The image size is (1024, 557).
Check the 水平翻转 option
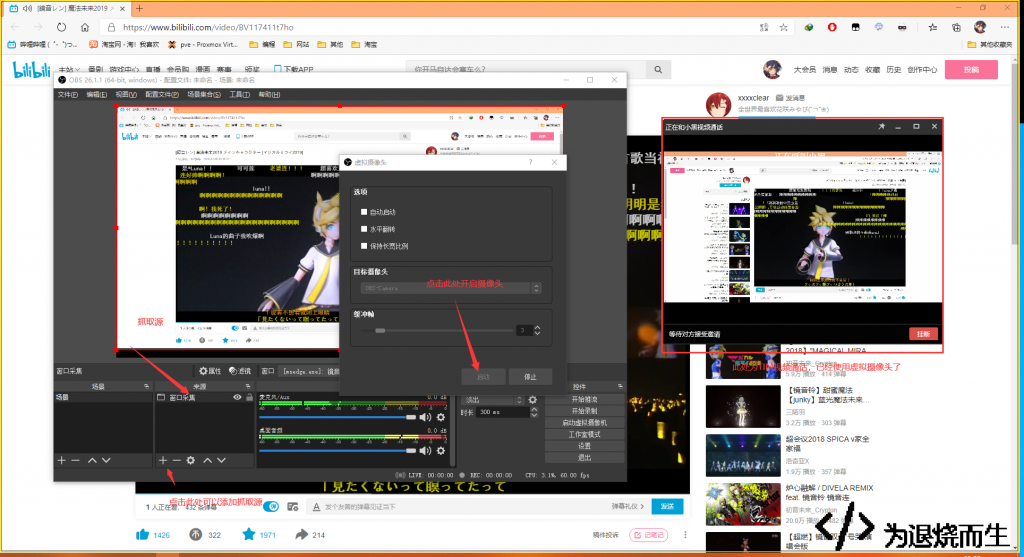tap(364, 229)
